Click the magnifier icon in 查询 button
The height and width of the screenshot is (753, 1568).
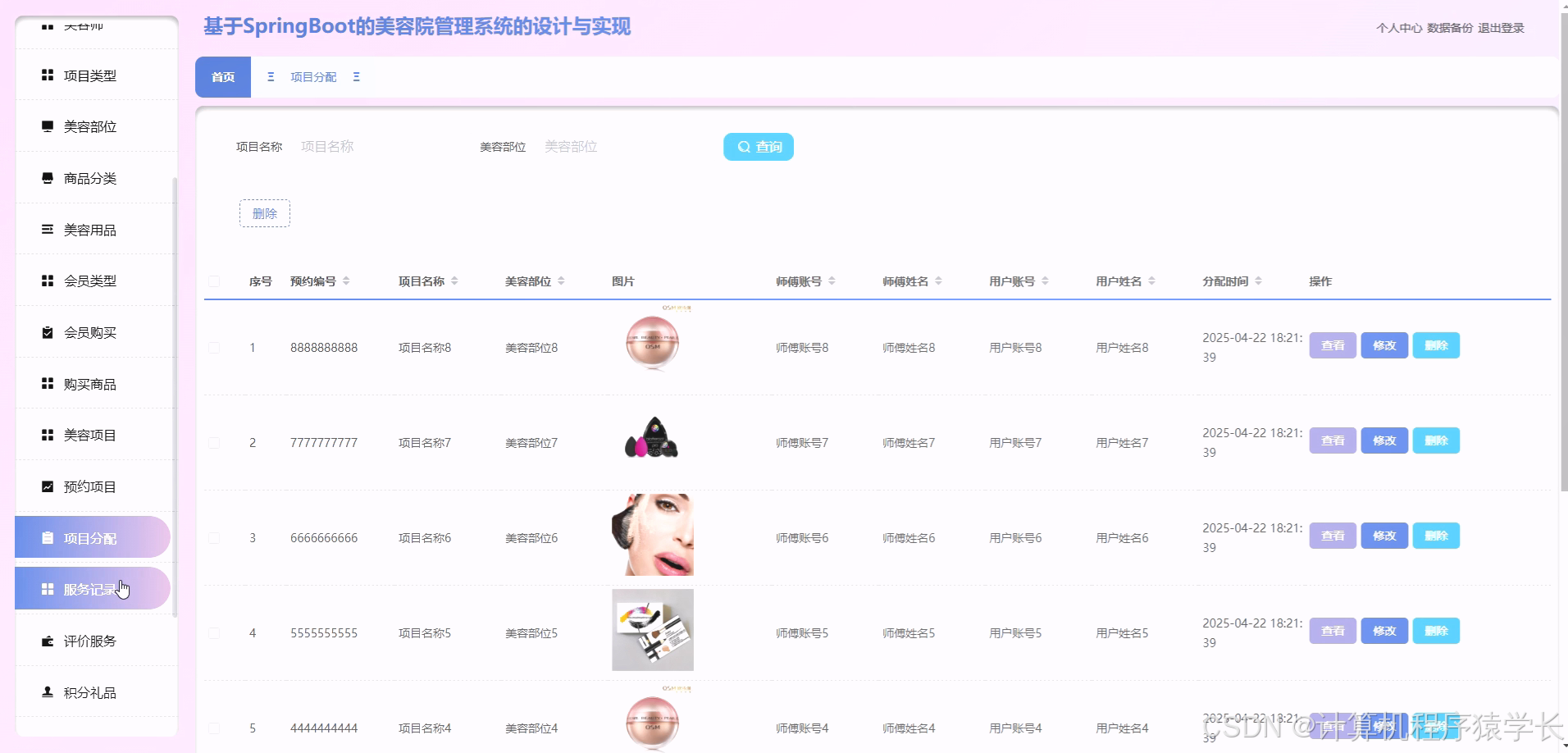744,147
